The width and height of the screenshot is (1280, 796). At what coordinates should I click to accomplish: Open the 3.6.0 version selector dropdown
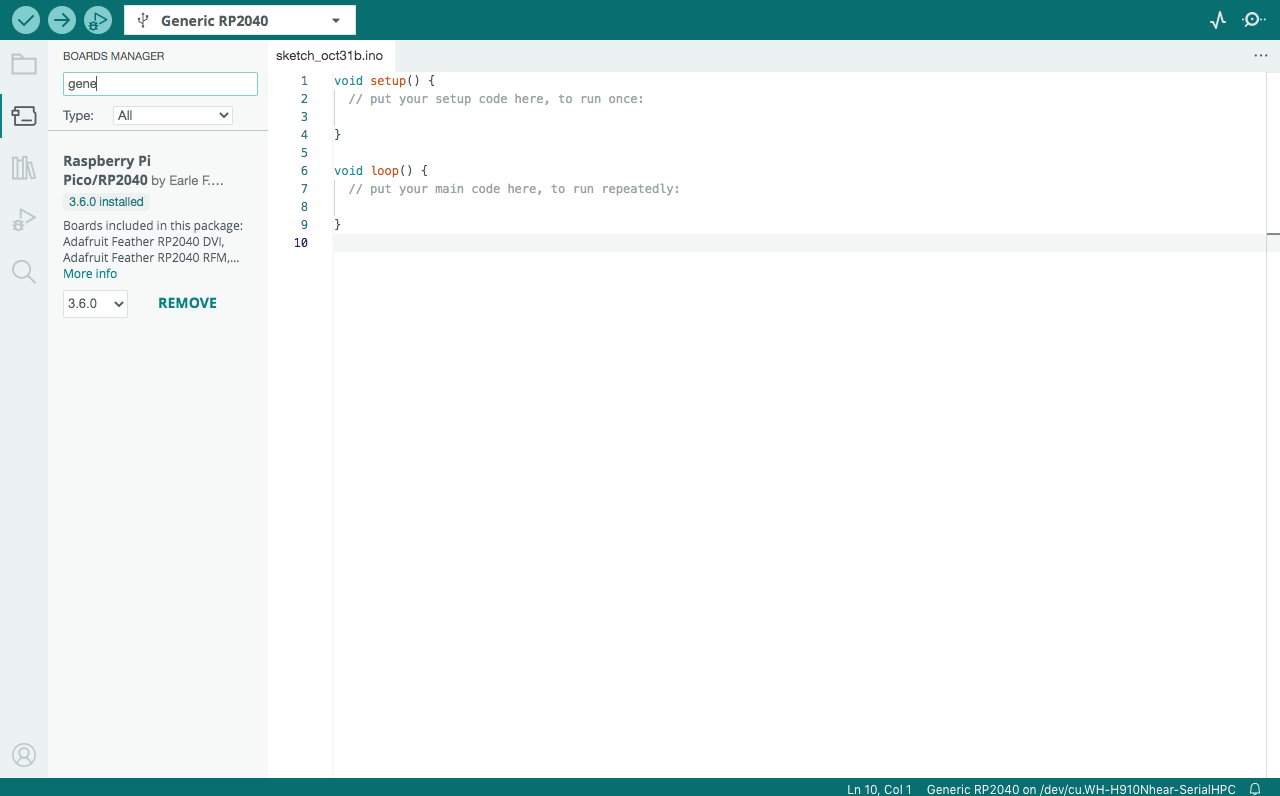click(x=95, y=303)
